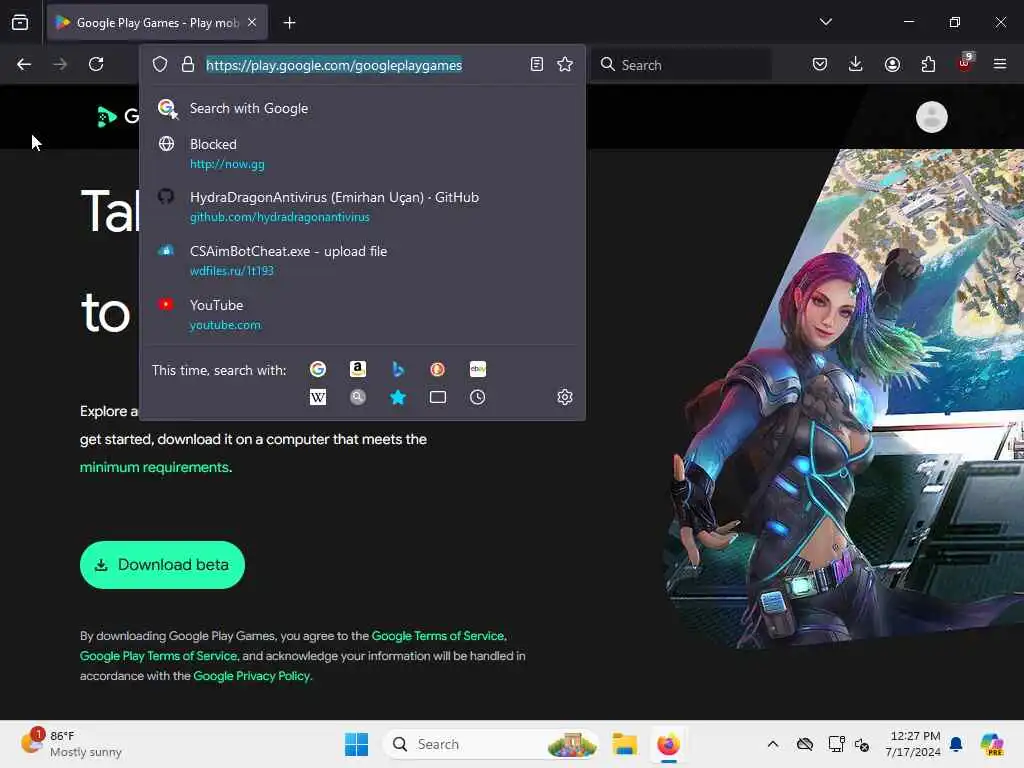Reload the current page

(x=96, y=65)
